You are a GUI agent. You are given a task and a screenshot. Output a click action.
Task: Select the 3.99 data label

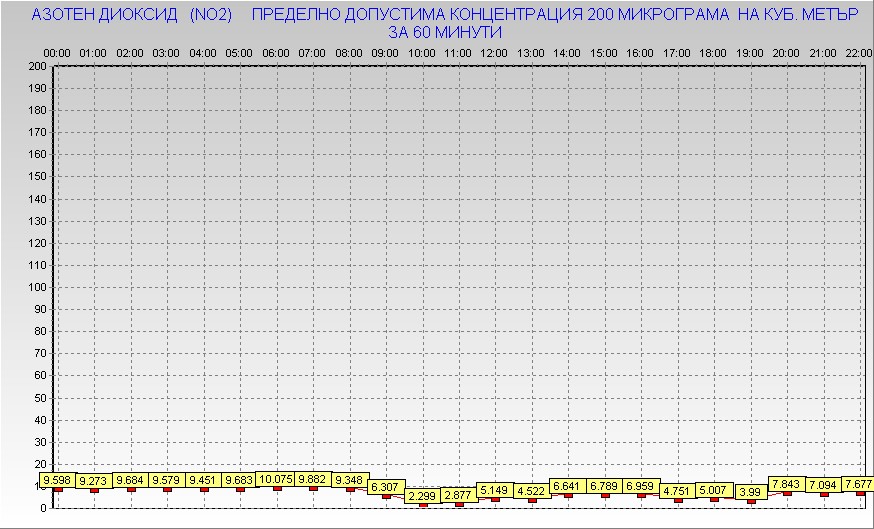point(751,492)
